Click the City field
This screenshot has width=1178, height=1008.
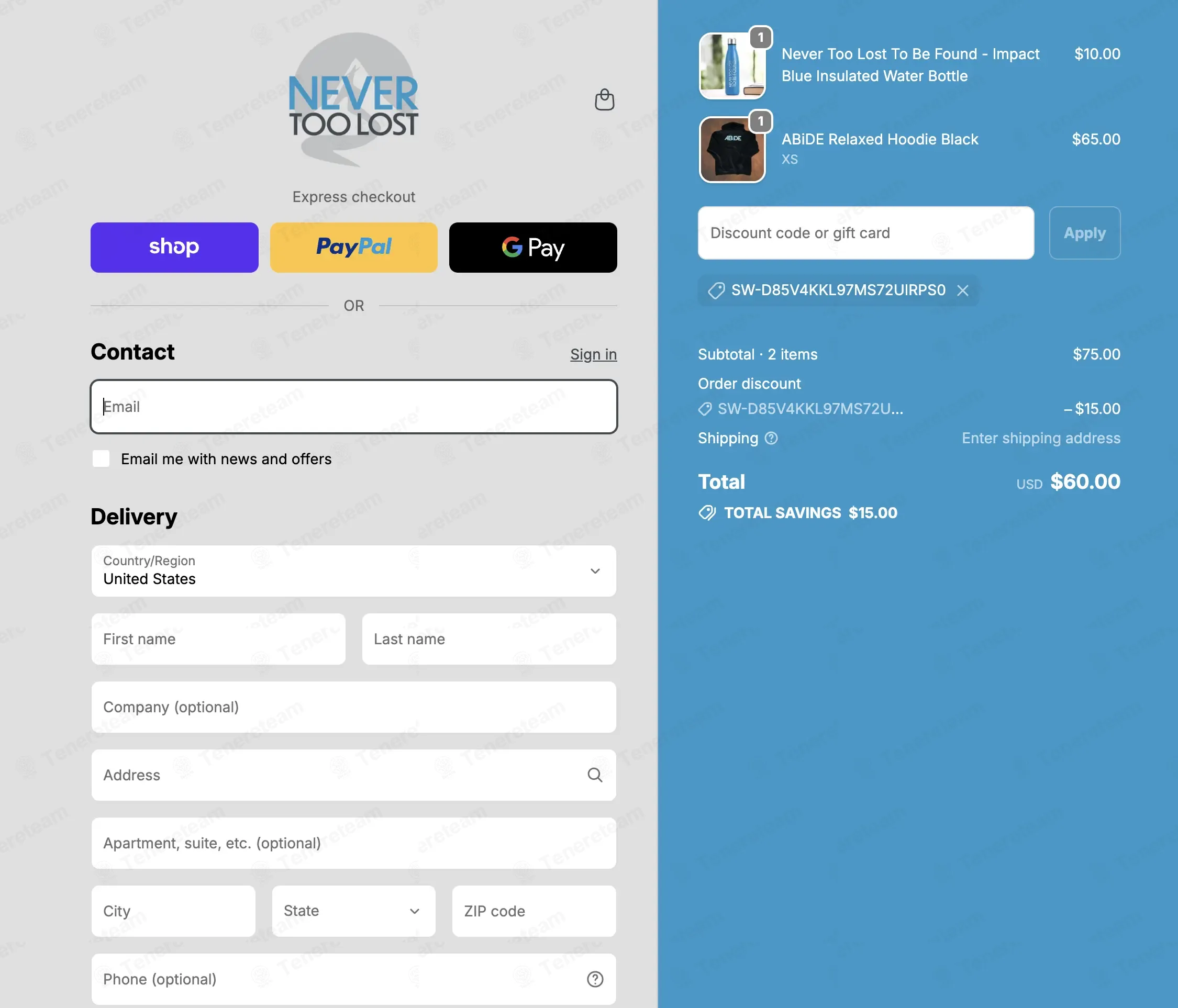point(173,911)
